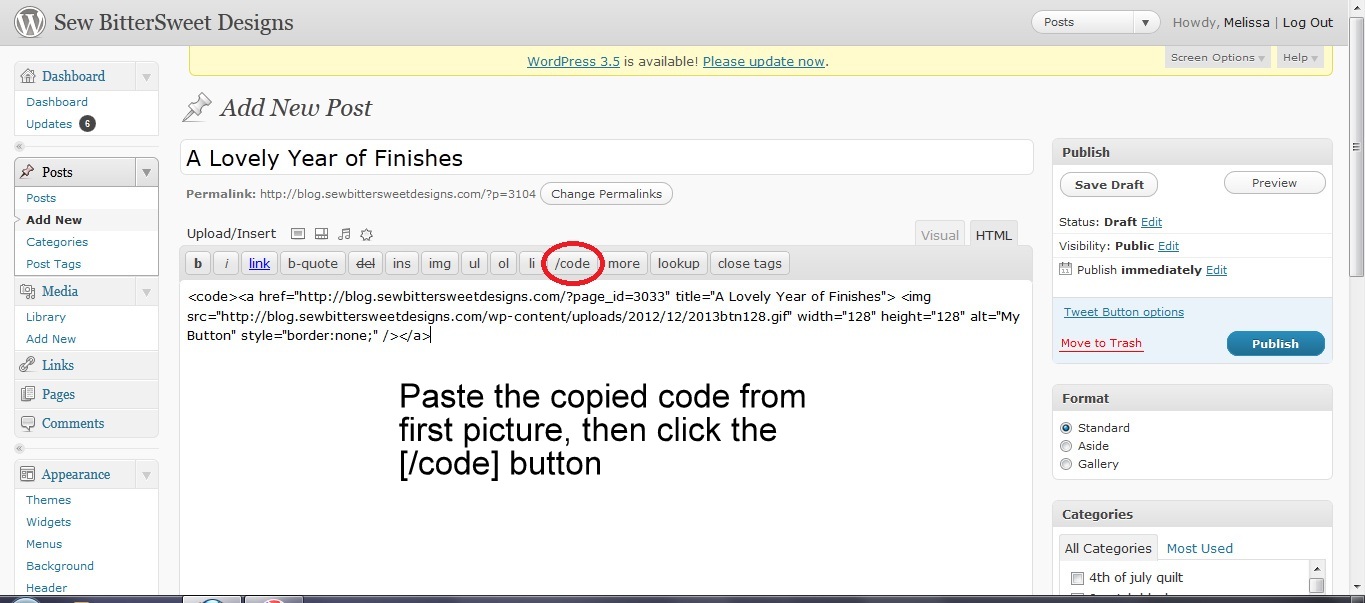Select the Aside format option
Screen dimensions: 1365x603
point(1066,446)
